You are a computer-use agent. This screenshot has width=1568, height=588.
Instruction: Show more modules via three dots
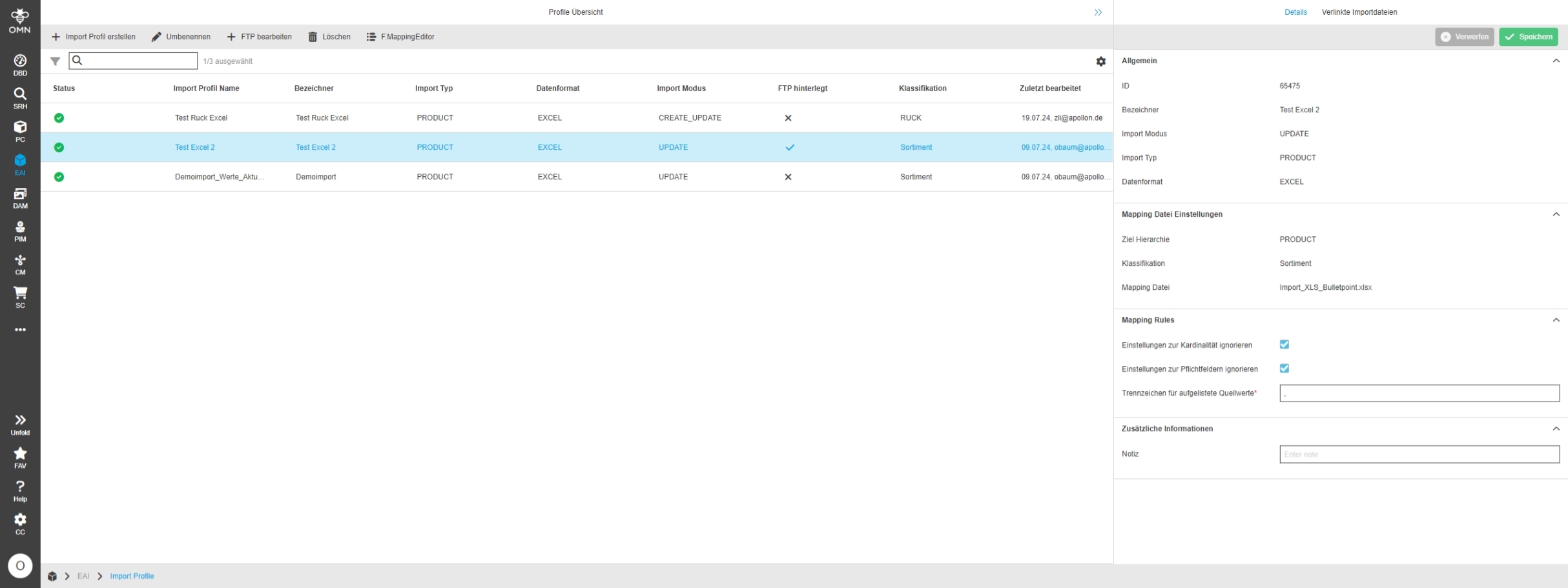(x=20, y=330)
